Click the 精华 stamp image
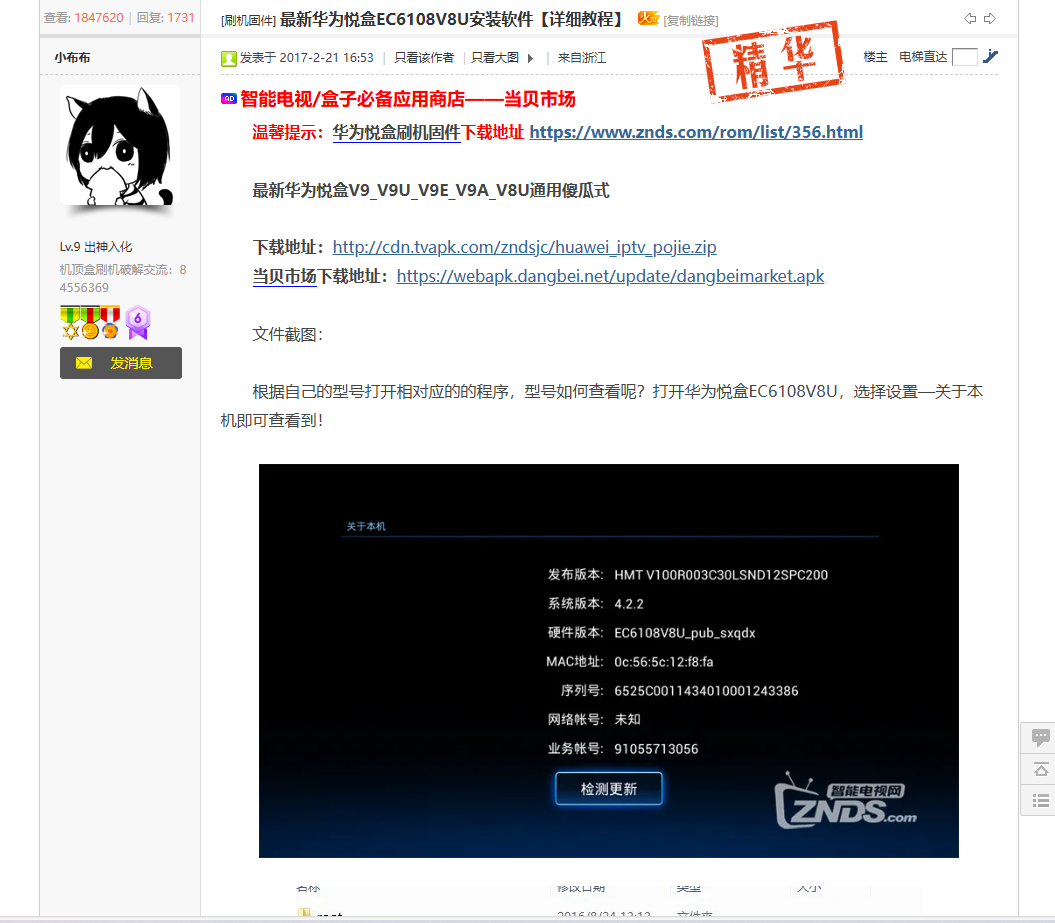 [772, 63]
